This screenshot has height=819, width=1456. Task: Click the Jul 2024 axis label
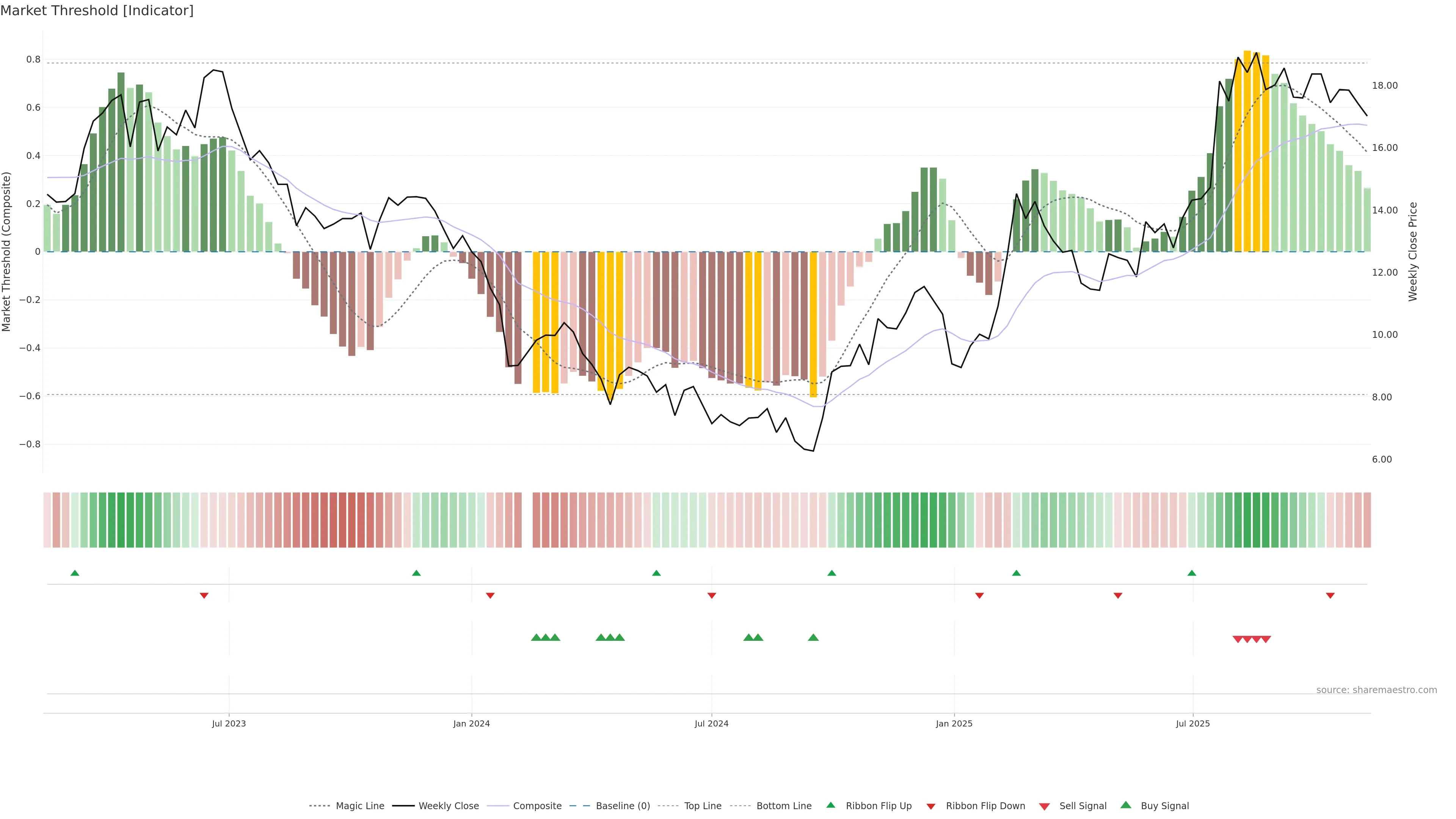pyautogui.click(x=711, y=723)
